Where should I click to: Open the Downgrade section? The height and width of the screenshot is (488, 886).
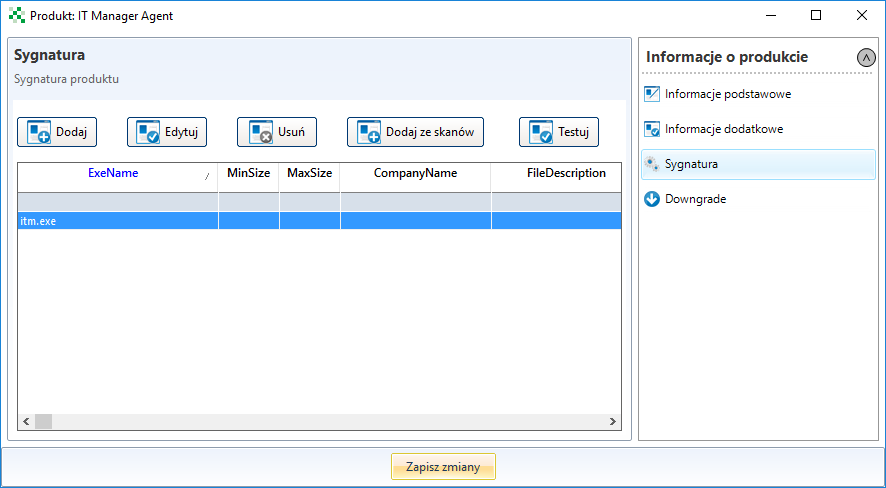[x=758, y=199]
